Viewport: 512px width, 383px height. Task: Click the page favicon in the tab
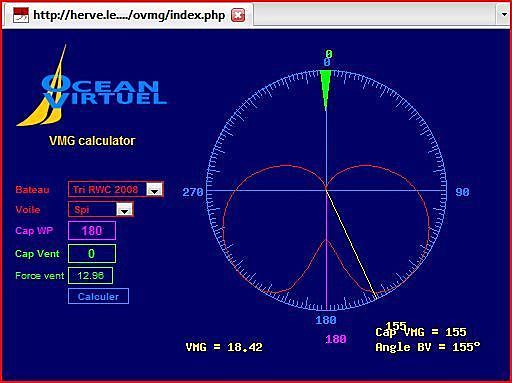click(x=21, y=15)
